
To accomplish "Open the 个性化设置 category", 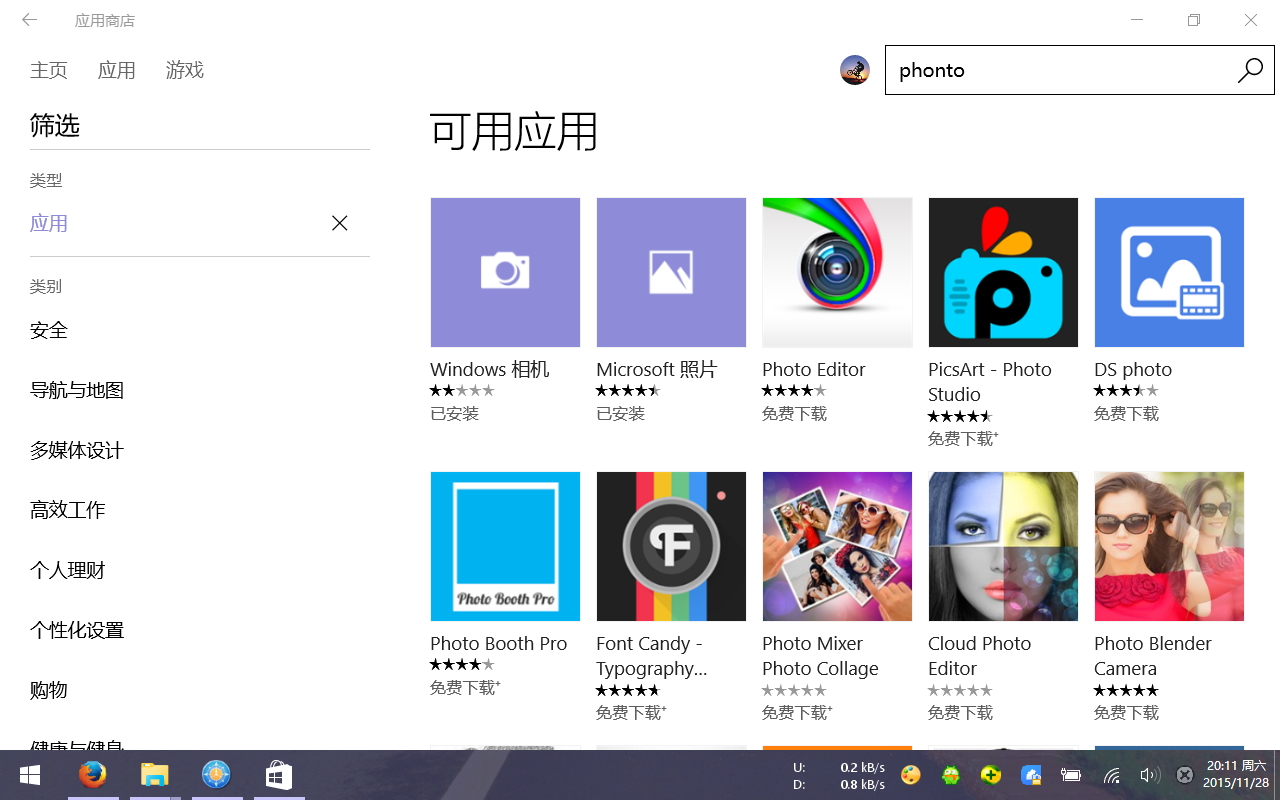I will pyautogui.click(x=77, y=630).
